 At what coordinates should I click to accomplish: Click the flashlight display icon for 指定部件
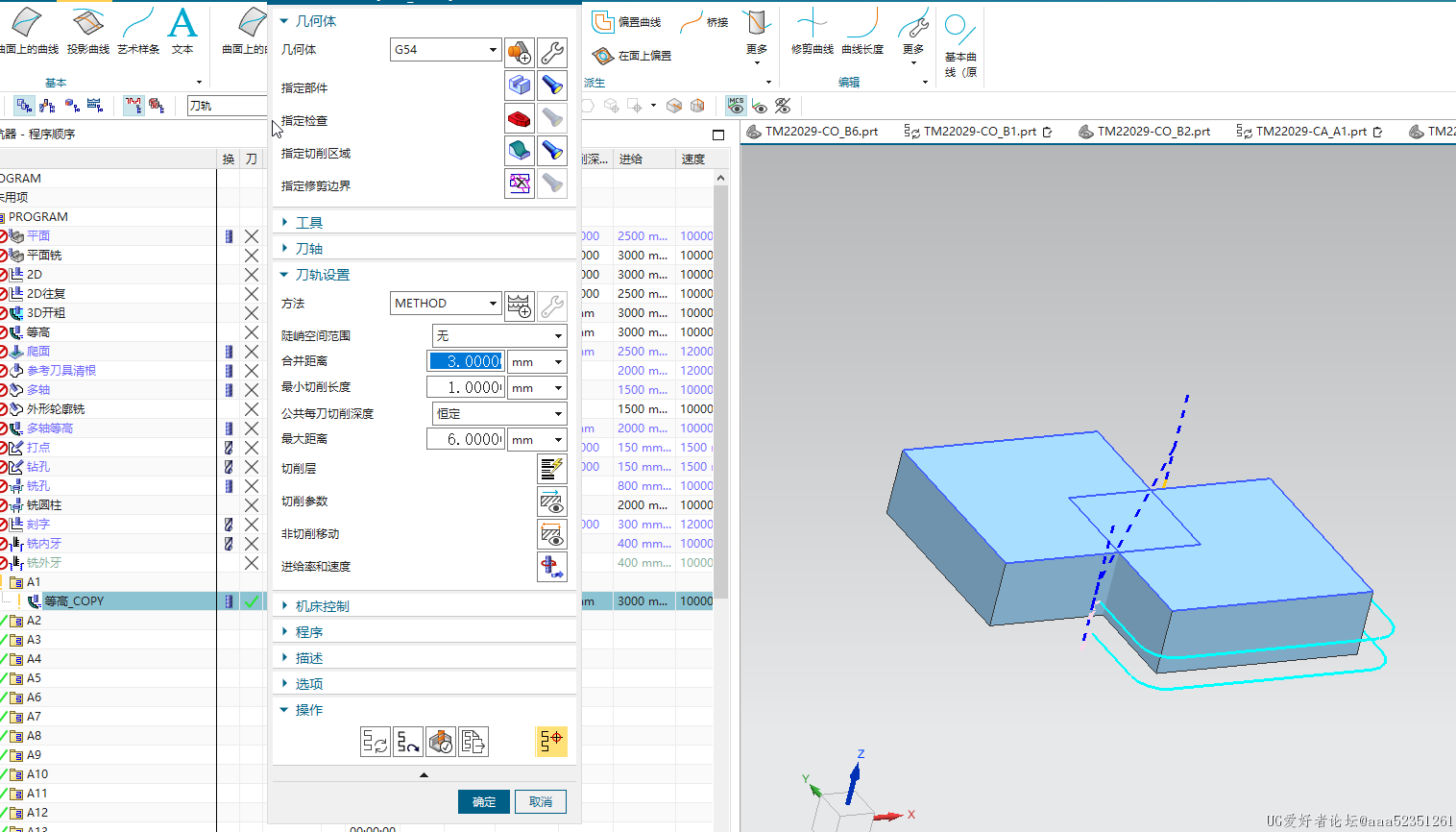pos(551,86)
